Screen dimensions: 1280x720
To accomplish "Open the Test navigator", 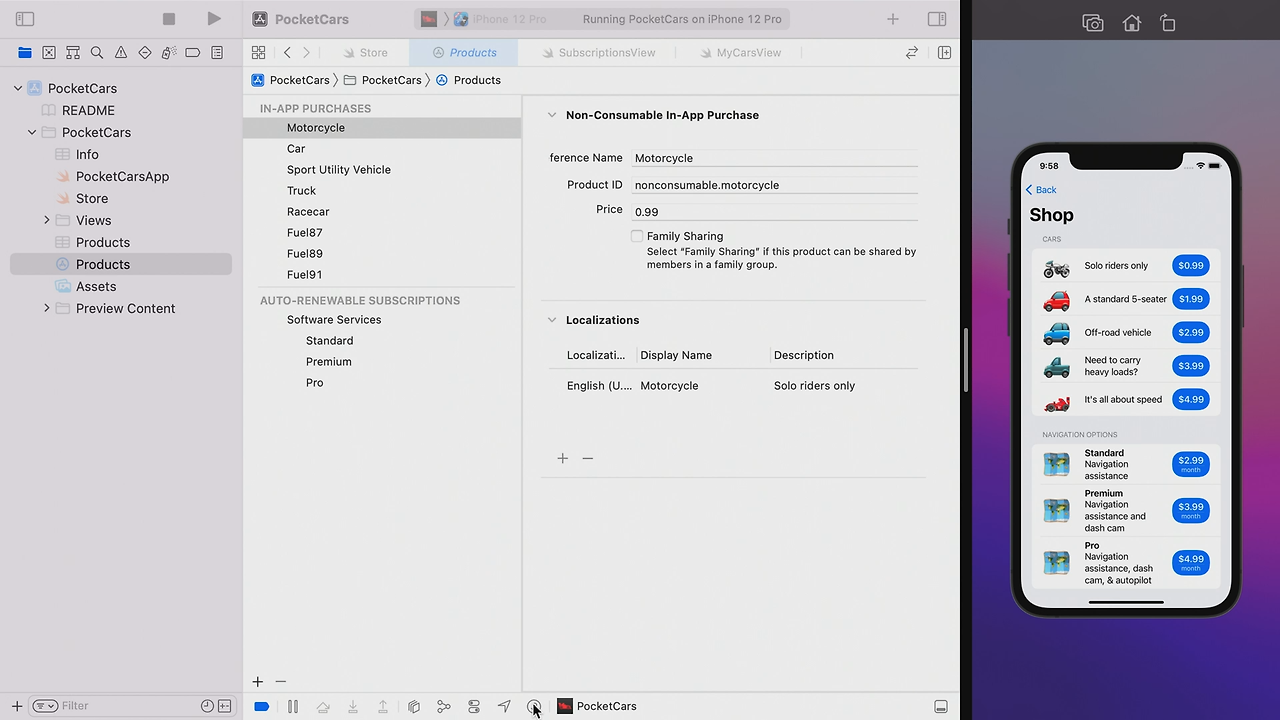I will [145, 52].
